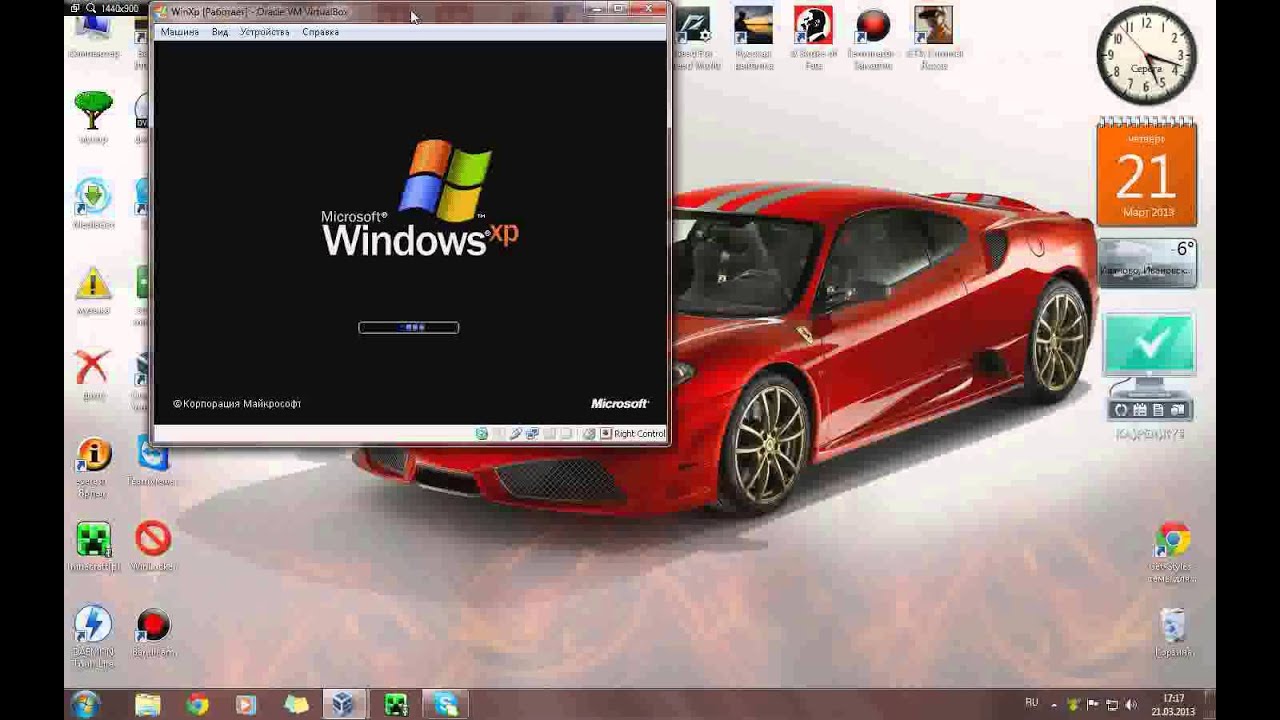Launch Minecraft creeper desktop shortcut
Viewport: 1280px width, 720px height.
pos(93,546)
